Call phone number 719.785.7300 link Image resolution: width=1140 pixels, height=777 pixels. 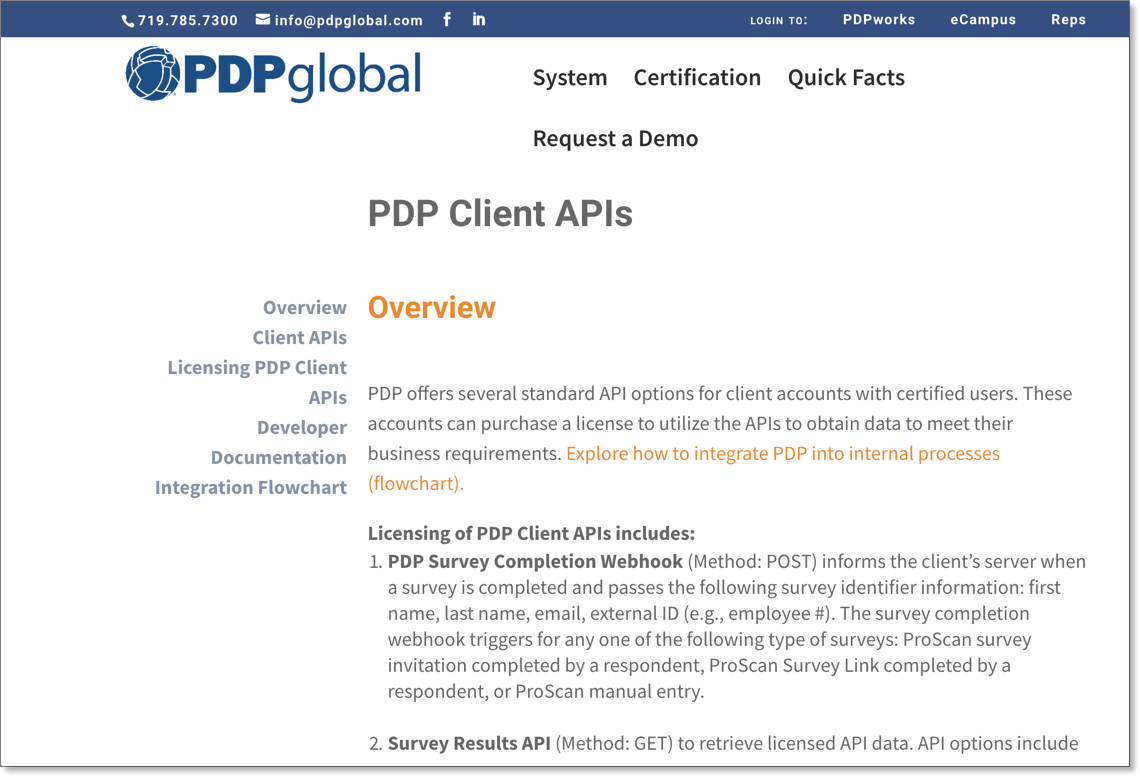(188, 20)
